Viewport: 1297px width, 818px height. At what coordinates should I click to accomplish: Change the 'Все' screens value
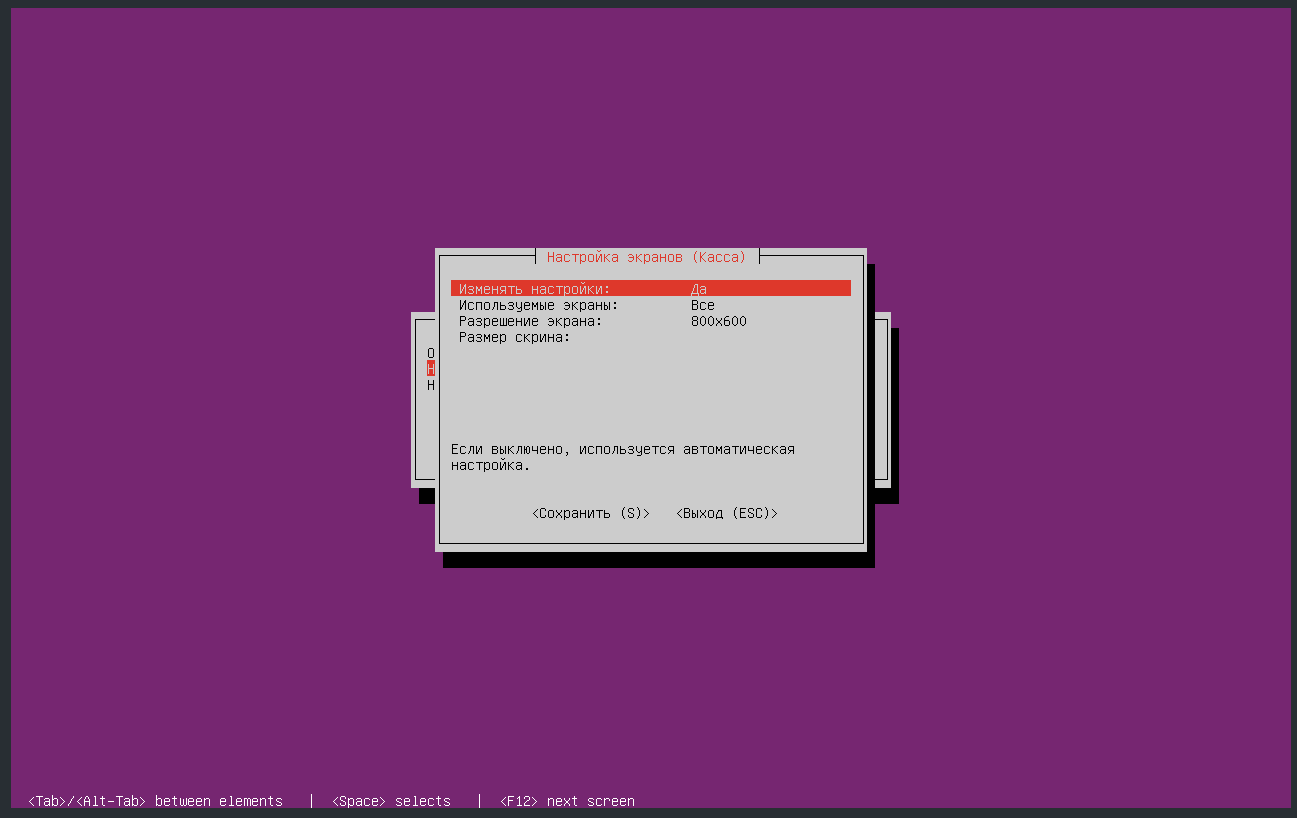702,305
